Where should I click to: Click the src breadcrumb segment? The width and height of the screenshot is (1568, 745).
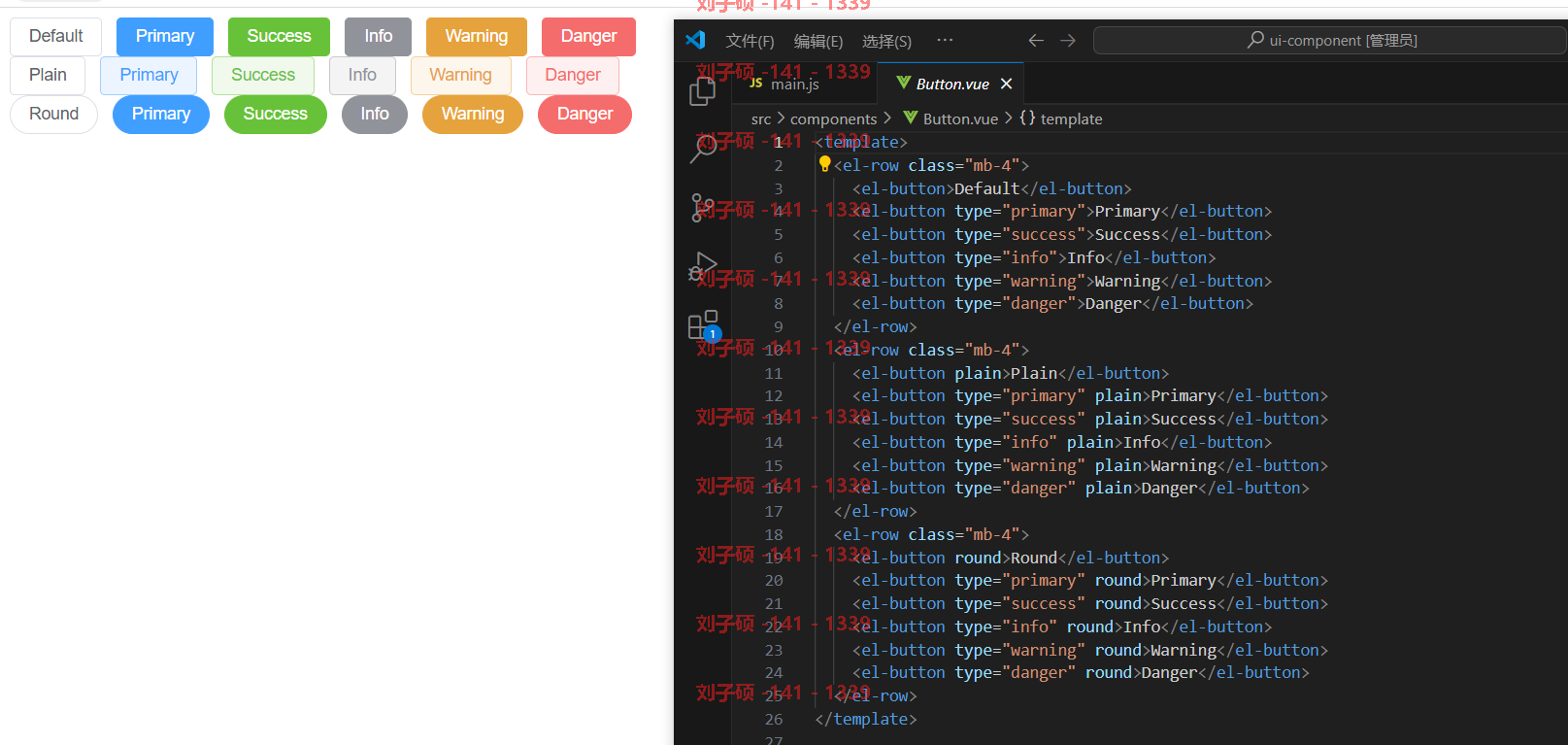tap(761, 119)
